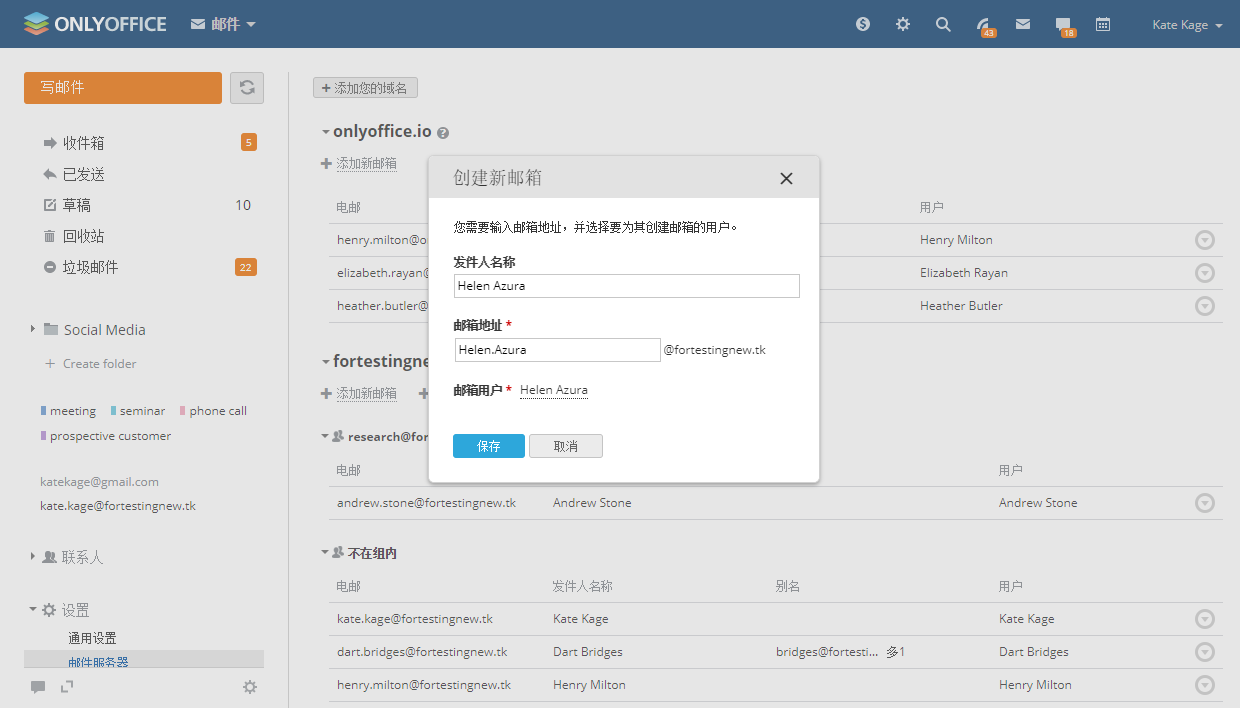Screen dimensions: 1240x708
Task: Open the 垃圾邮件 spam folder
Action: [x=90, y=267]
